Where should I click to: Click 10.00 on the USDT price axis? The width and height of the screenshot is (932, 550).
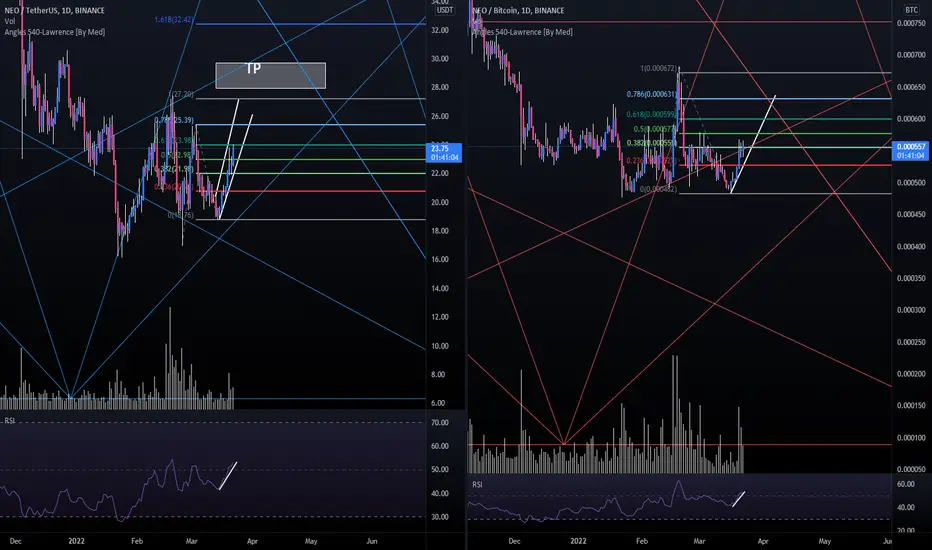pyautogui.click(x=440, y=346)
